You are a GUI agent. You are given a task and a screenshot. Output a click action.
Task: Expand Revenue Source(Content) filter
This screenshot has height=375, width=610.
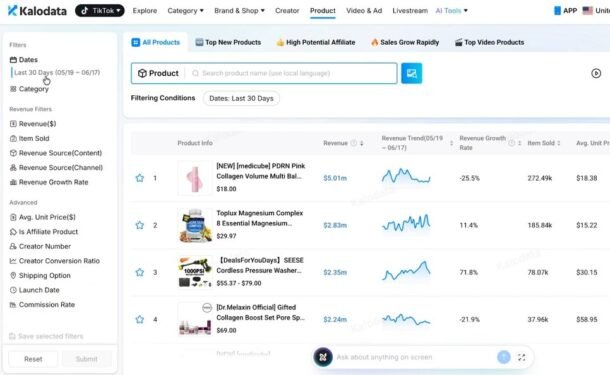tap(56, 153)
